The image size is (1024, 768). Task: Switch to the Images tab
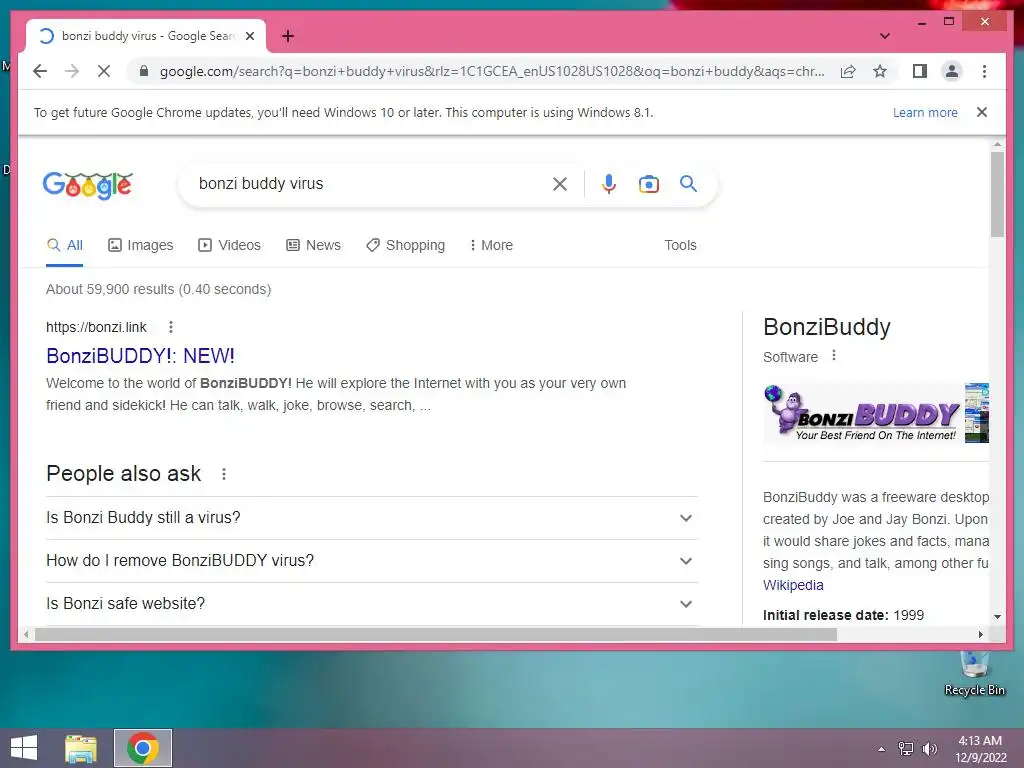[140, 245]
